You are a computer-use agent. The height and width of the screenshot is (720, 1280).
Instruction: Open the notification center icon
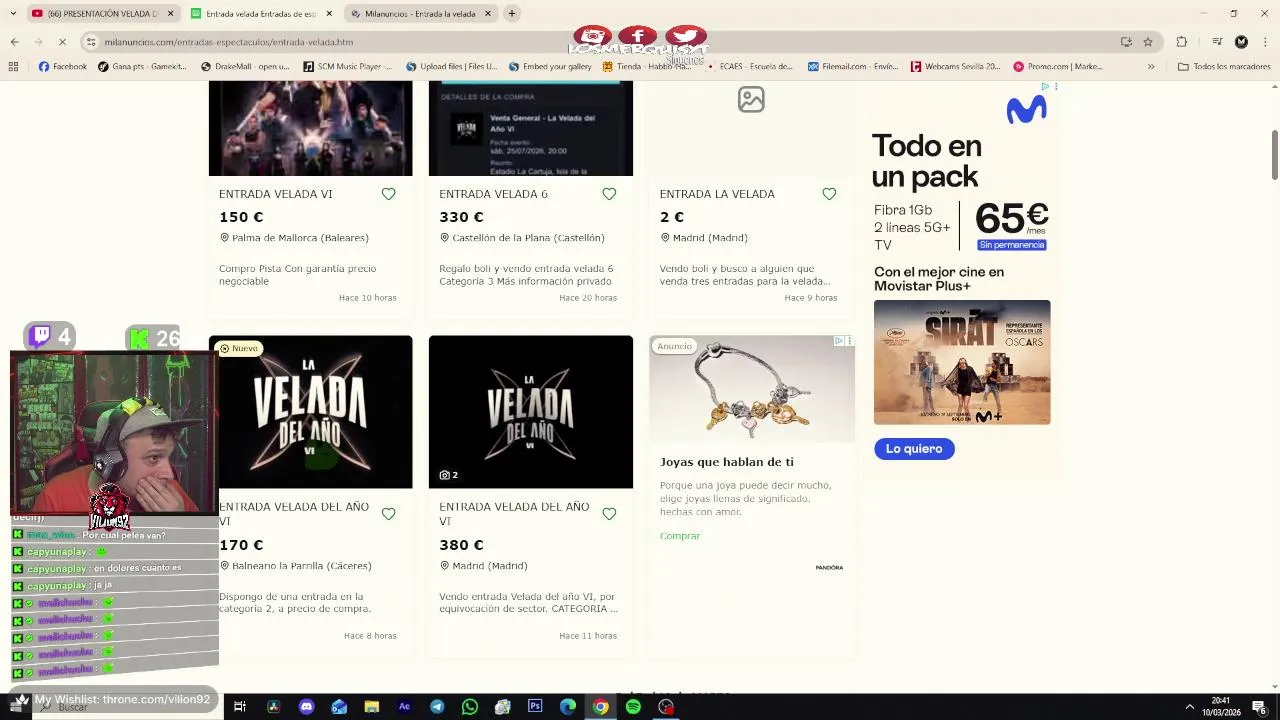tap(1259, 707)
